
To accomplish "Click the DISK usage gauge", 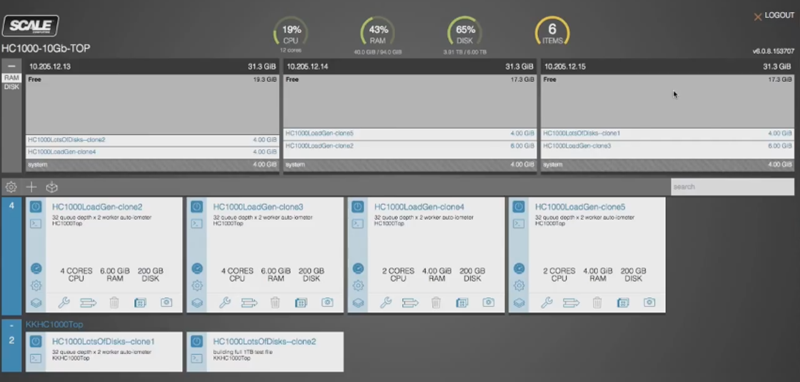I will (x=465, y=32).
